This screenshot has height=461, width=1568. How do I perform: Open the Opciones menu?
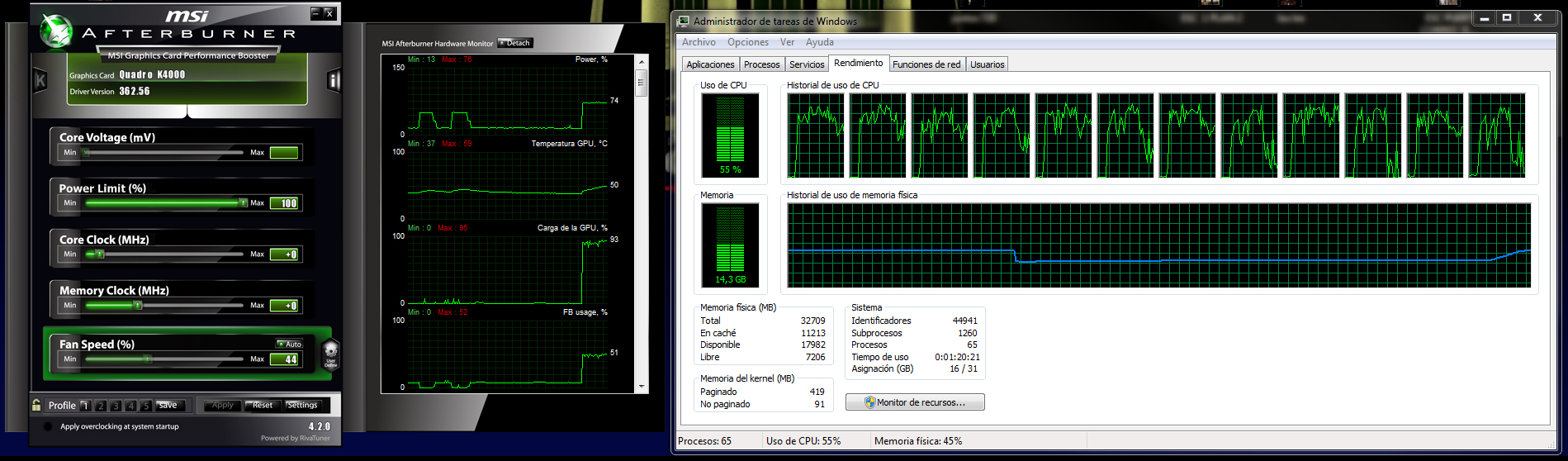(x=748, y=42)
